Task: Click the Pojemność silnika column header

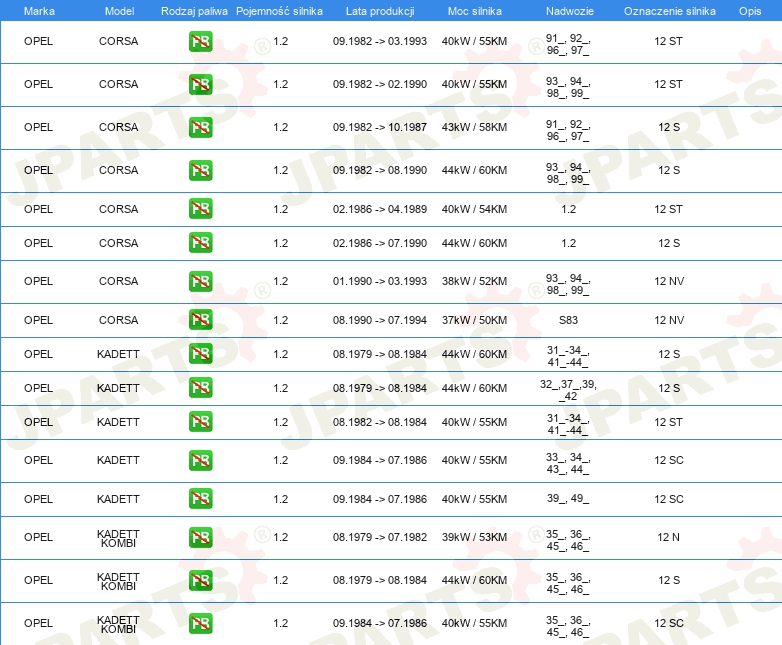Action: [279, 11]
